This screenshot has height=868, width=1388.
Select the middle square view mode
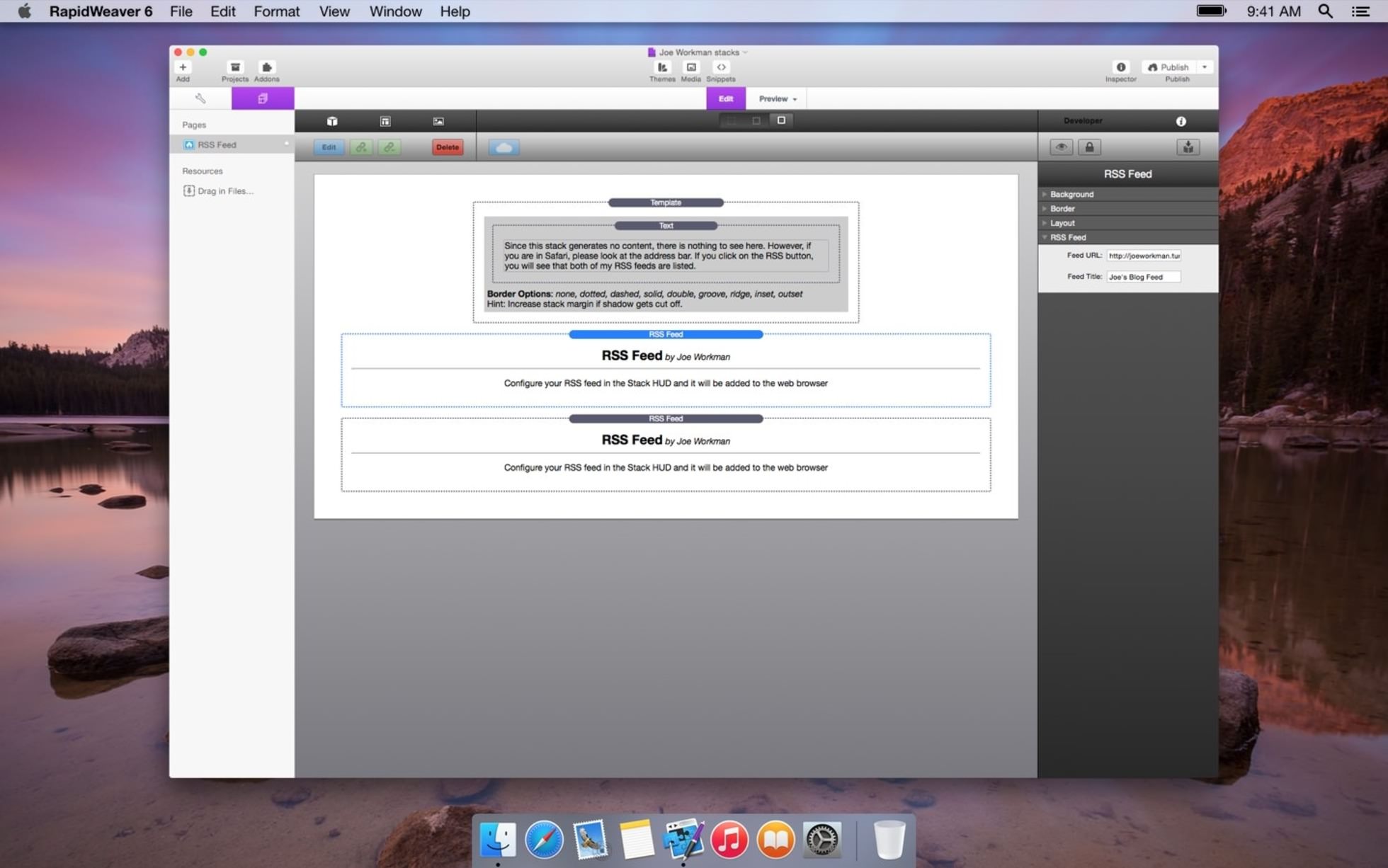pyautogui.click(x=756, y=120)
